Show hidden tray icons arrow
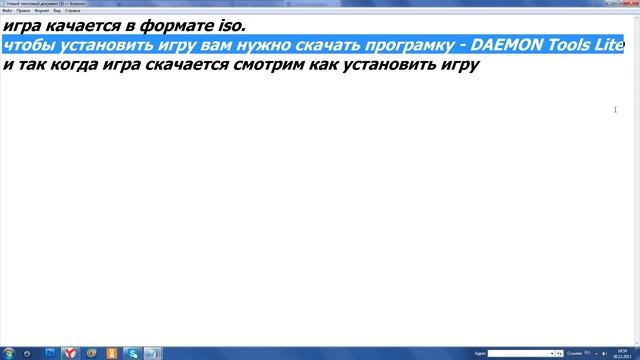 coord(596,354)
